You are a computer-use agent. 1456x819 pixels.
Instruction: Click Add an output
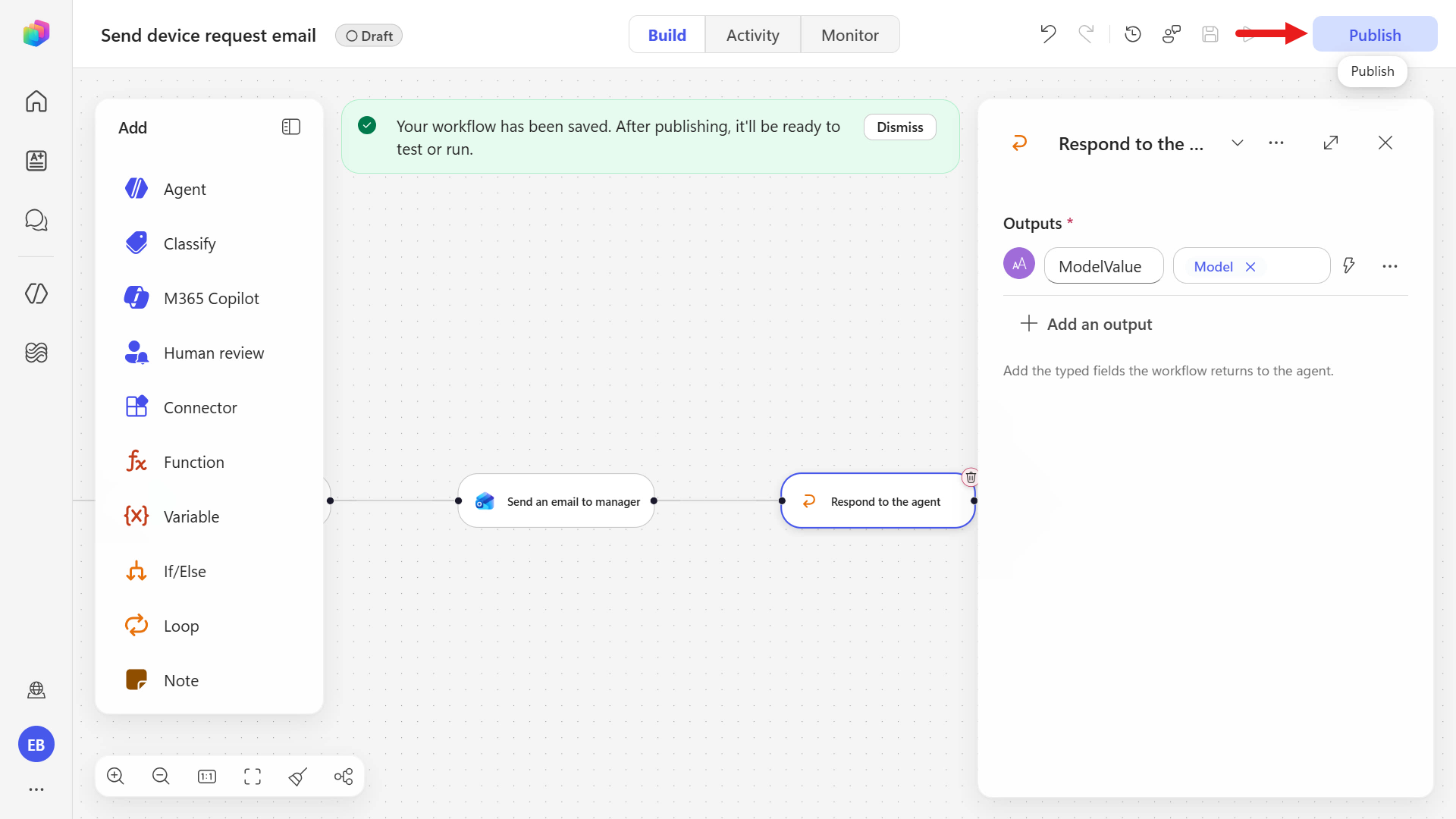coord(1086,324)
